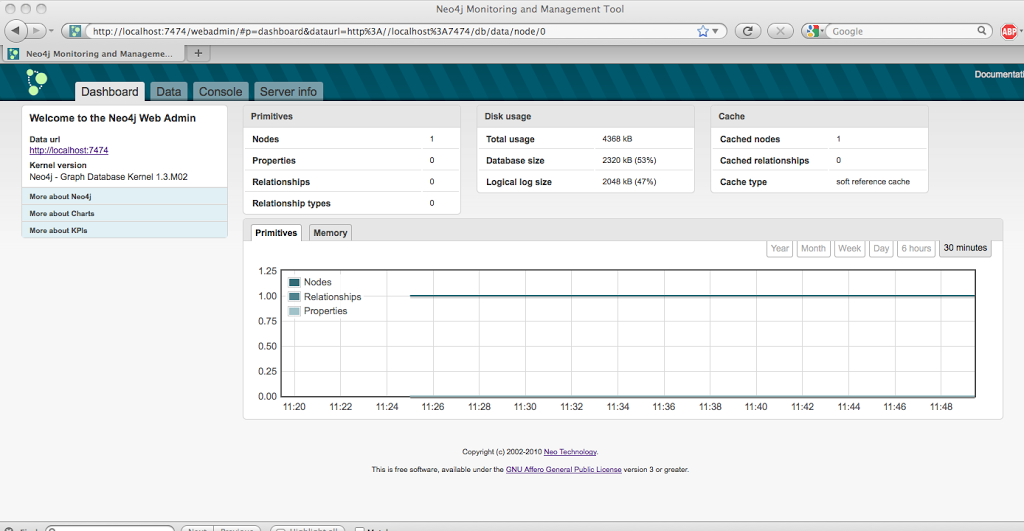Reload the page
The image size is (1024, 531).
point(748,31)
